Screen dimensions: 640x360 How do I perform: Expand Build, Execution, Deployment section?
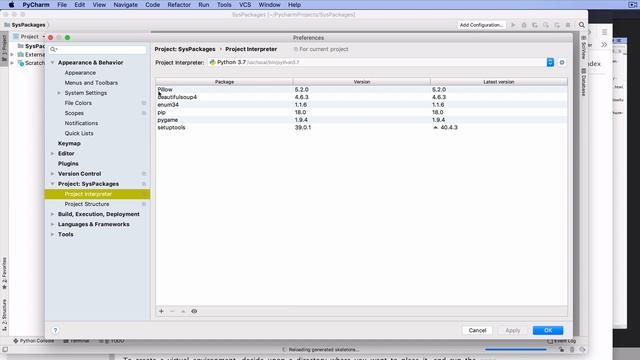pyautogui.click(x=53, y=214)
